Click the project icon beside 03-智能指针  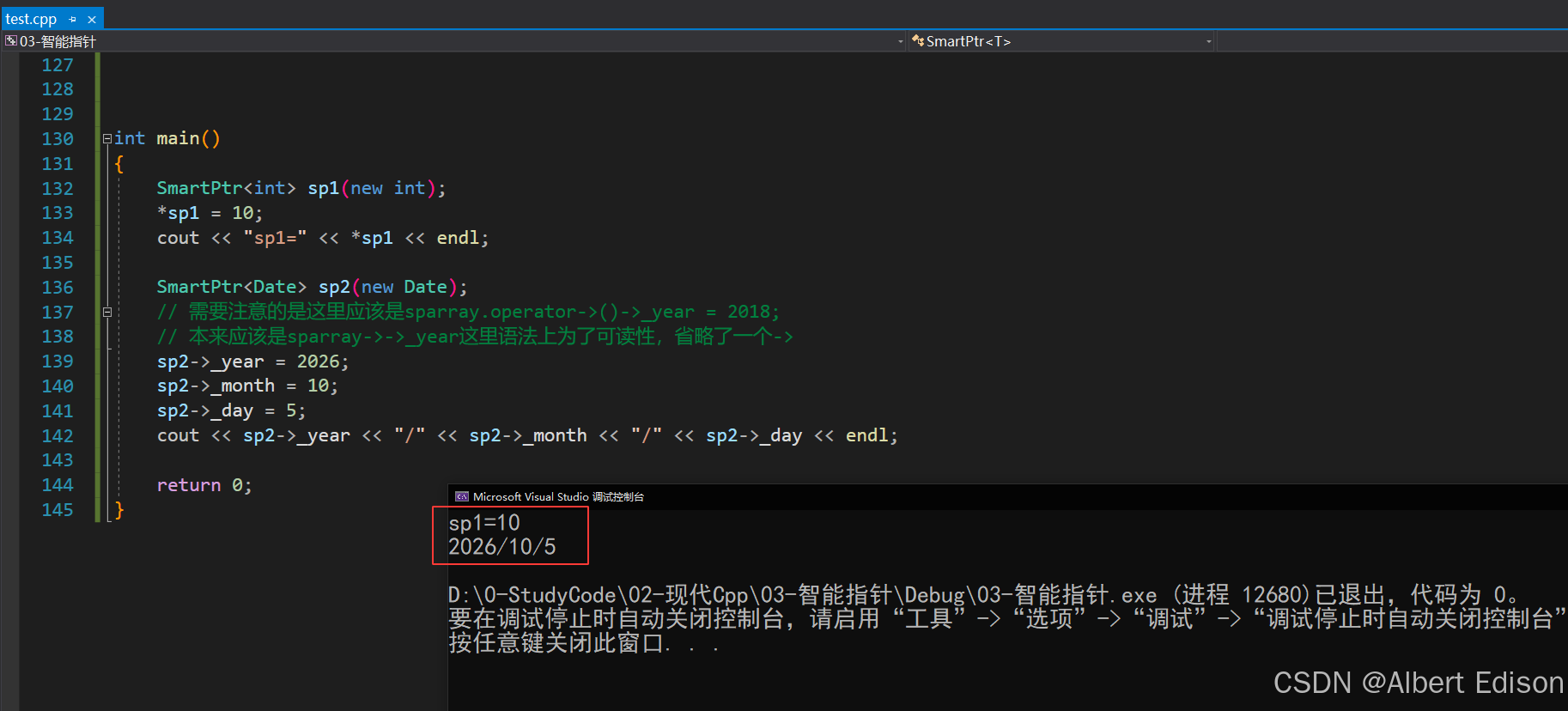click(x=11, y=40)
